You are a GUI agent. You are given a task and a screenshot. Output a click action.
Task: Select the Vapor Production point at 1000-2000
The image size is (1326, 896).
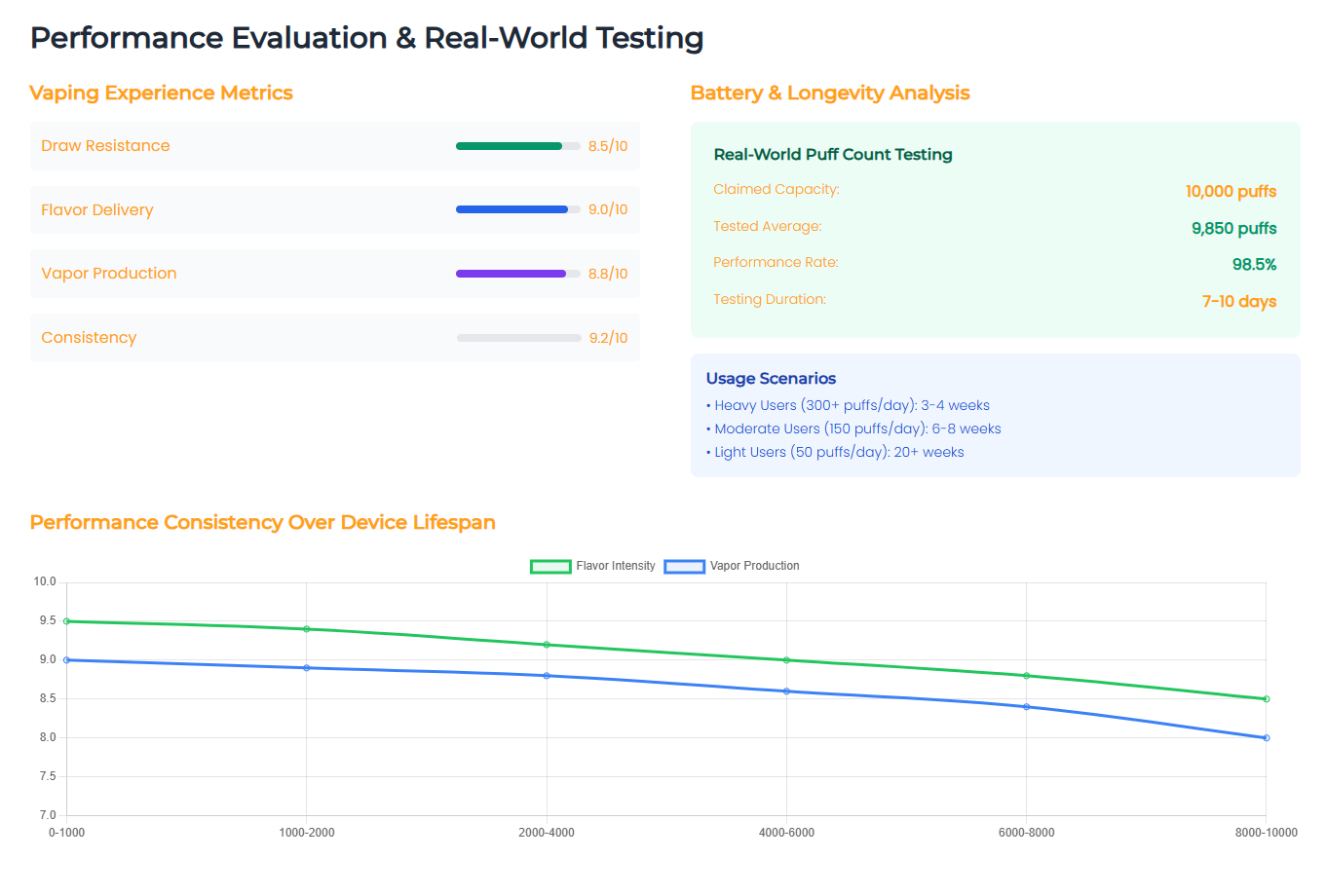pyautogui.click(x=307, y=668)
